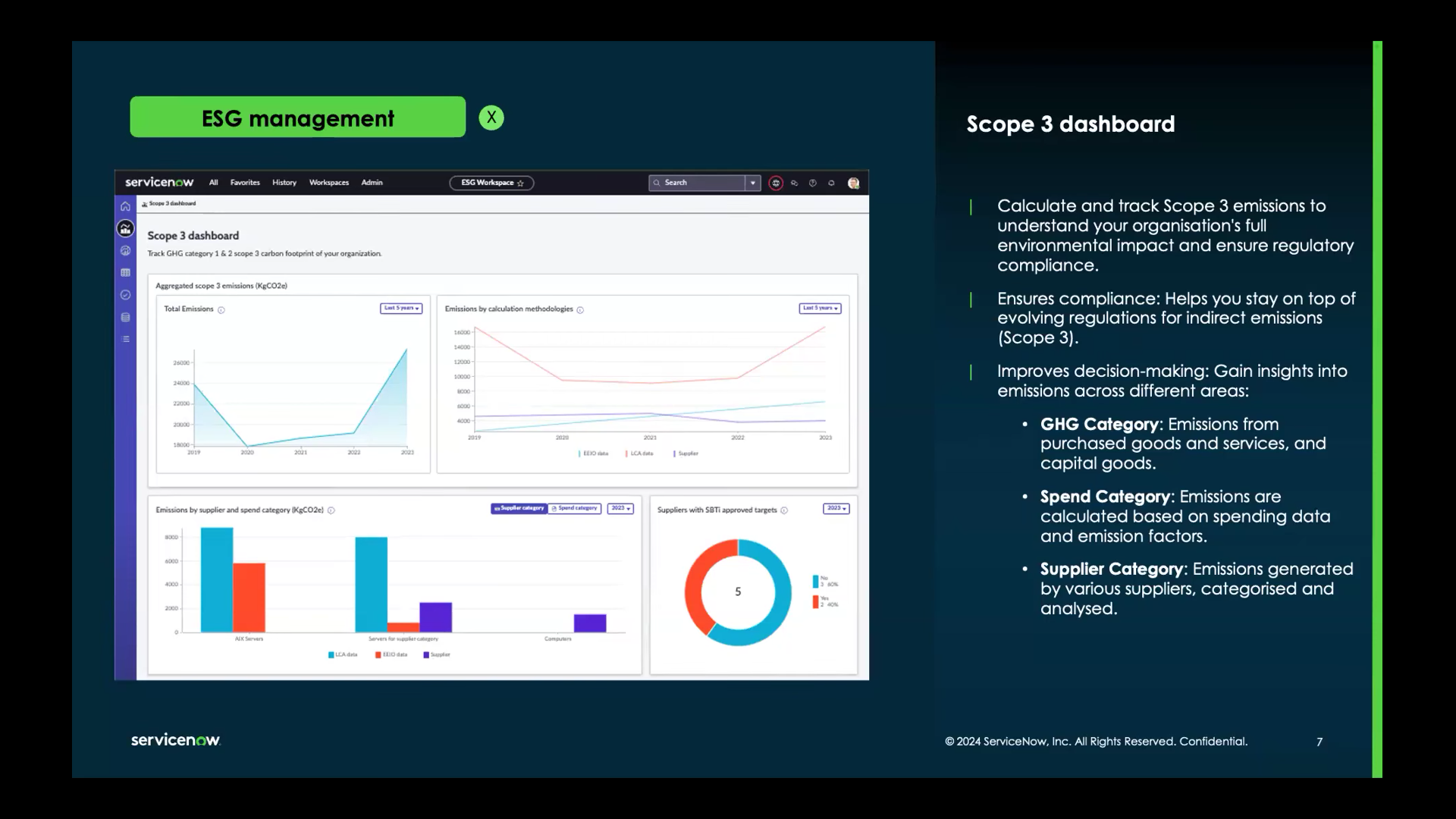Show info for Suppliers with SBTi targets
This screenshot has width=1456, height=819.
click(784, 510)
